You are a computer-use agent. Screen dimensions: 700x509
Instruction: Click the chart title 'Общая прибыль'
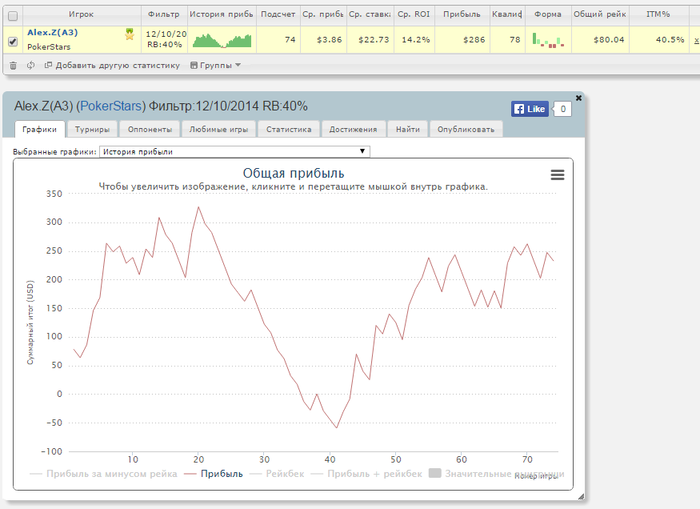[293, 173]
